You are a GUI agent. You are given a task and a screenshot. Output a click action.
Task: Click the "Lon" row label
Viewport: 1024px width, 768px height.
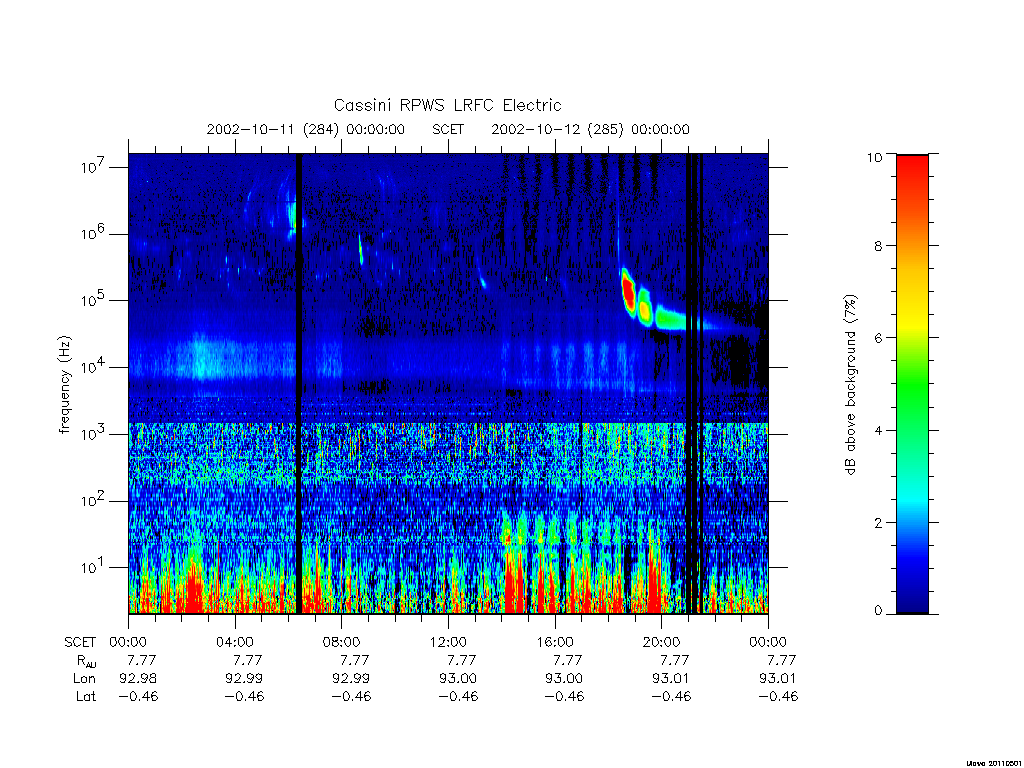click(84, 679)
